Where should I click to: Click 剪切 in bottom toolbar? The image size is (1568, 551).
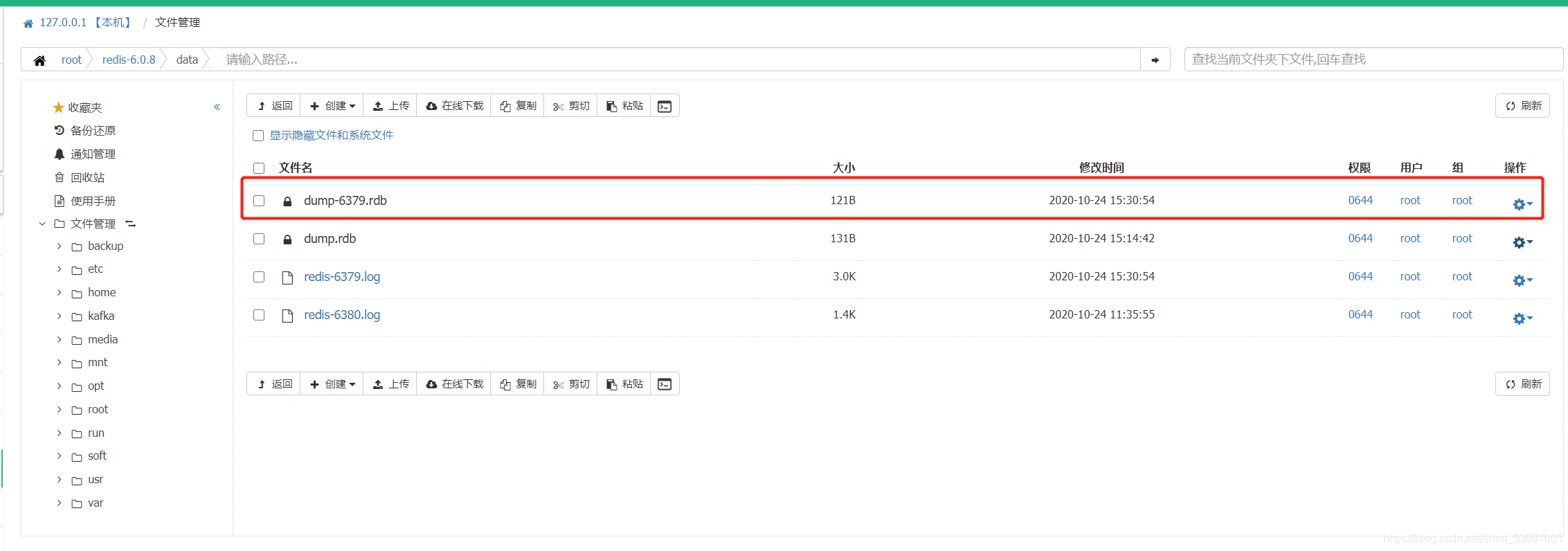click(571, 384)
